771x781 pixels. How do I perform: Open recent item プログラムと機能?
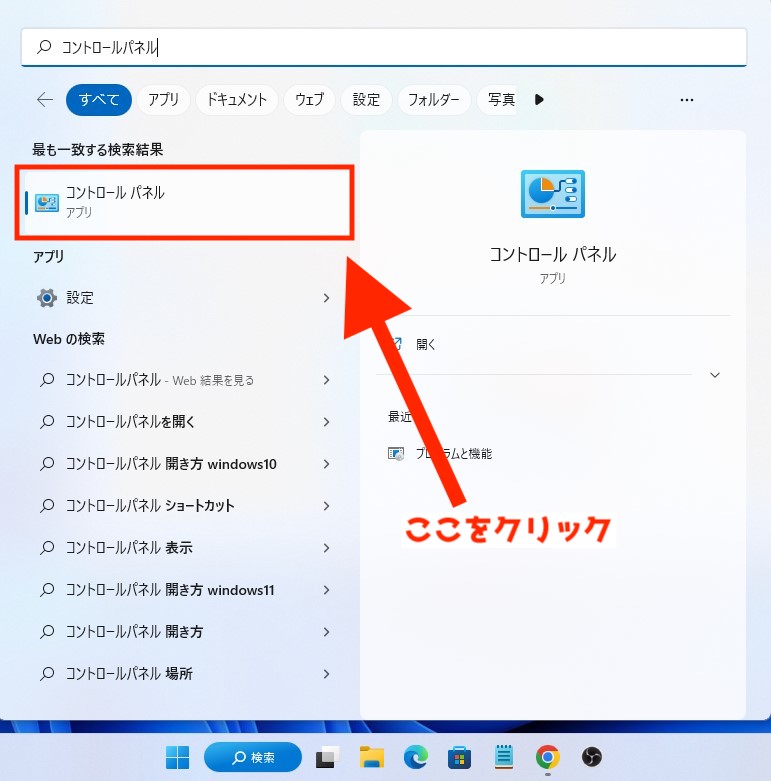[x=453, y=453]
